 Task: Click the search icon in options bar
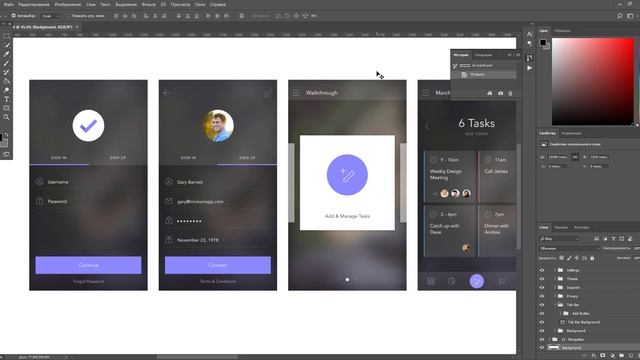pyautogui.click(x=620, y=16)
